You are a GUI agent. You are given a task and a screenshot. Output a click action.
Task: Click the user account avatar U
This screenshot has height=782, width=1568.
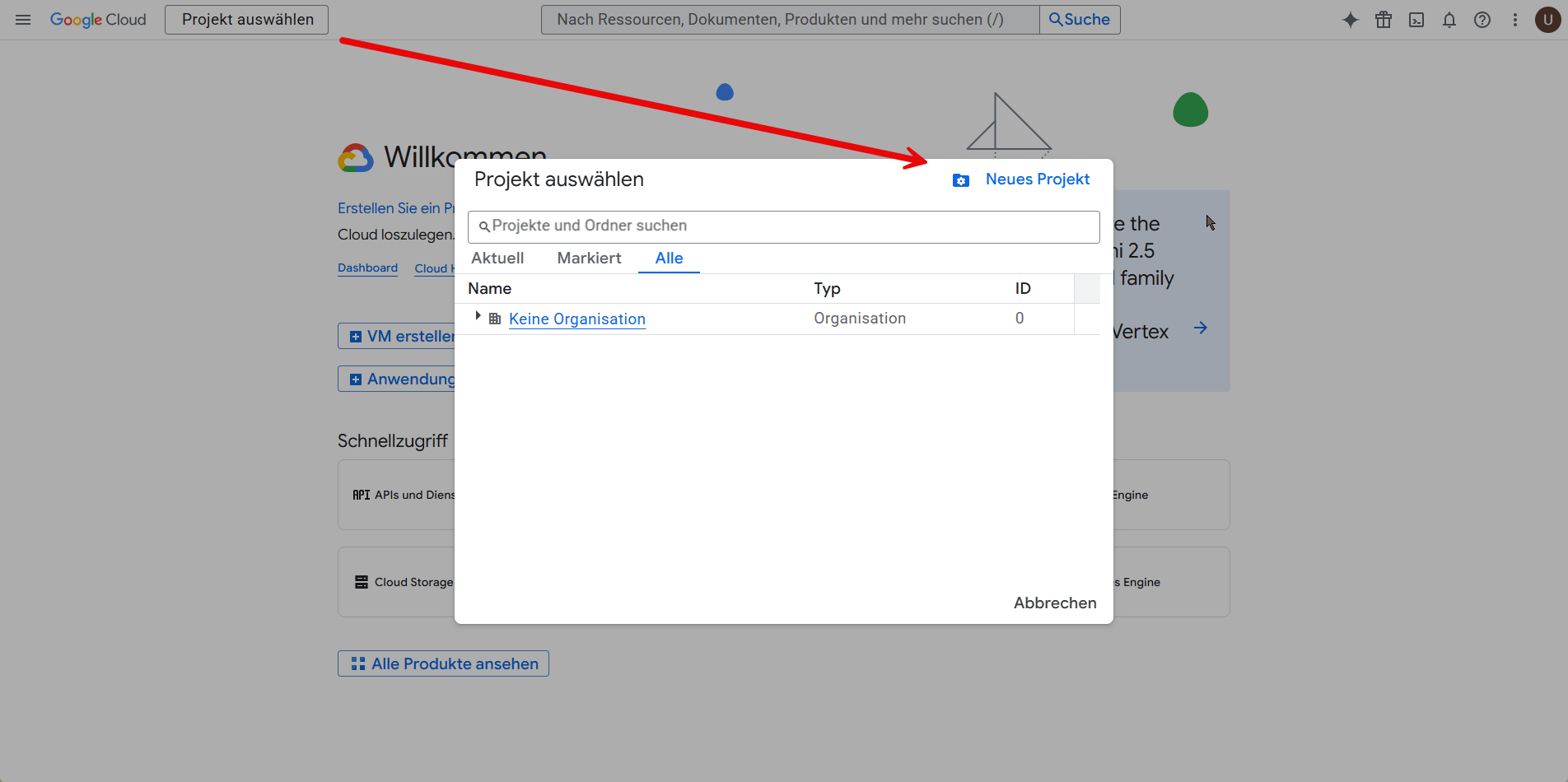click(x=1548, y=20)
